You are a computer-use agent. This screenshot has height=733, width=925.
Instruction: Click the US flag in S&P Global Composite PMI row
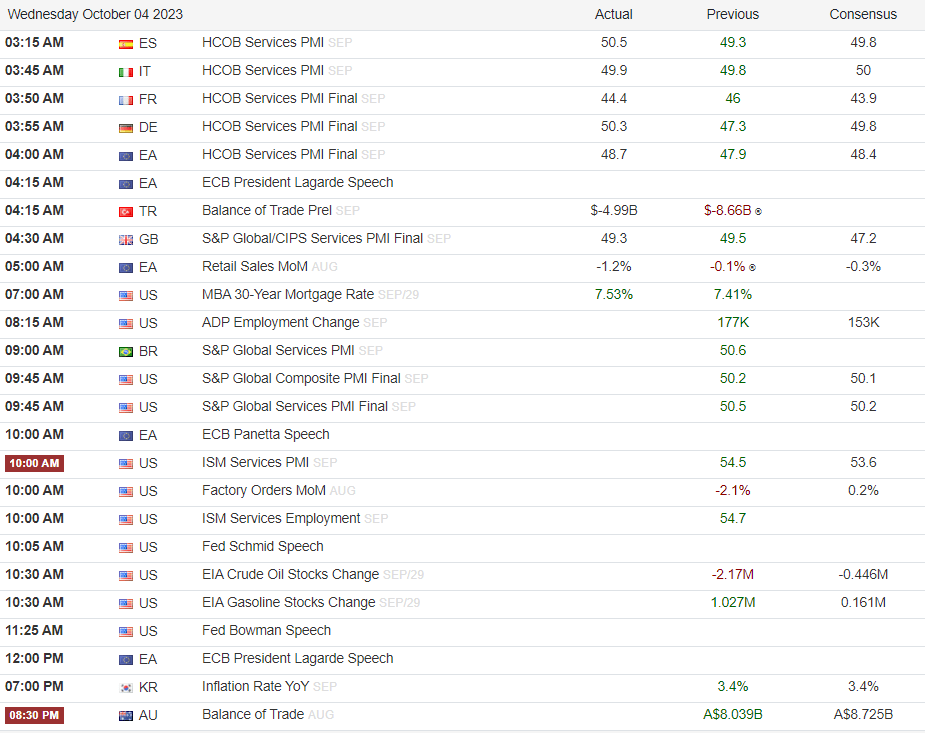tap(126, 380)
